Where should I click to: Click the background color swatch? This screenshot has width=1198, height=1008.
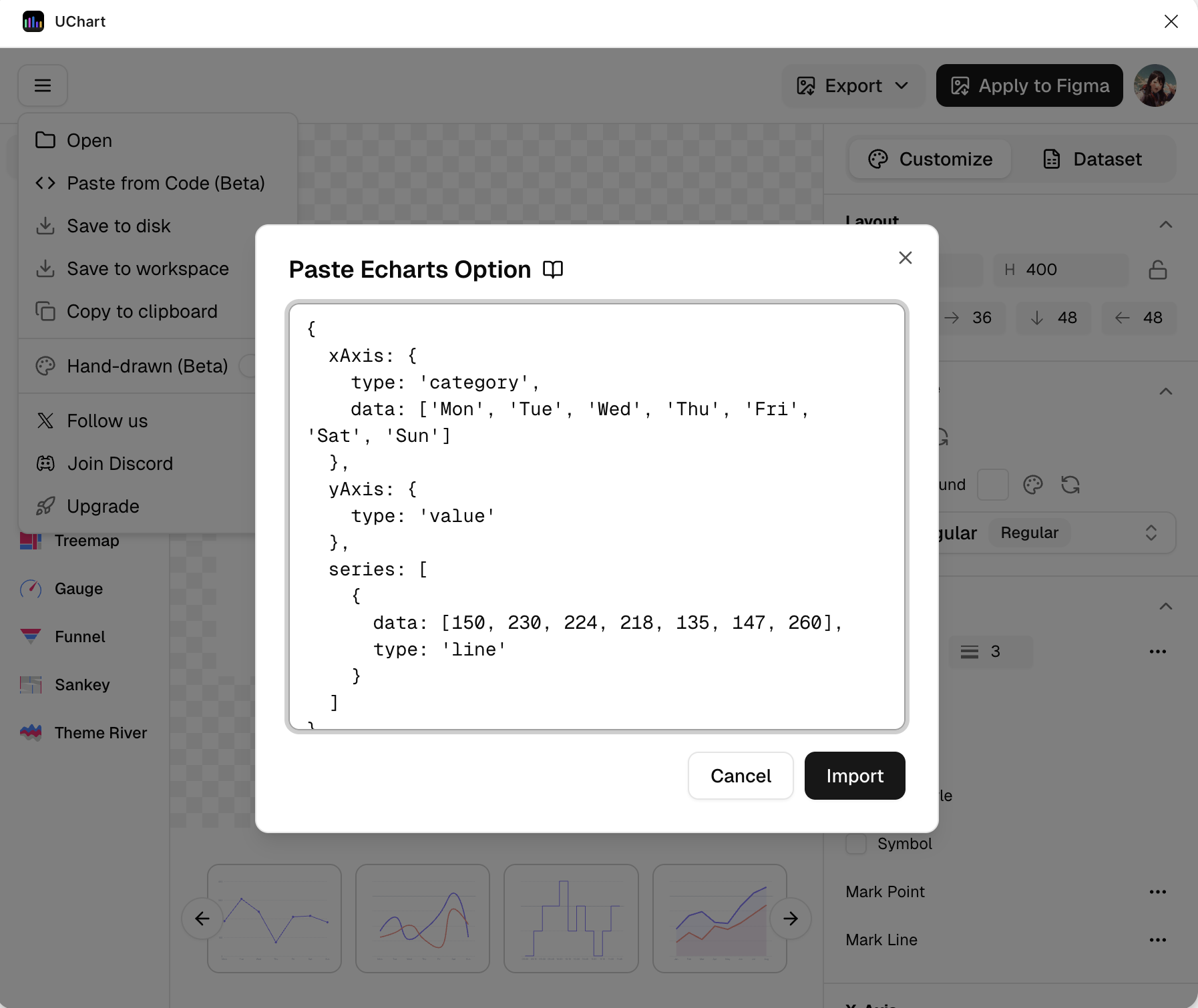click(x=992, y=485)
